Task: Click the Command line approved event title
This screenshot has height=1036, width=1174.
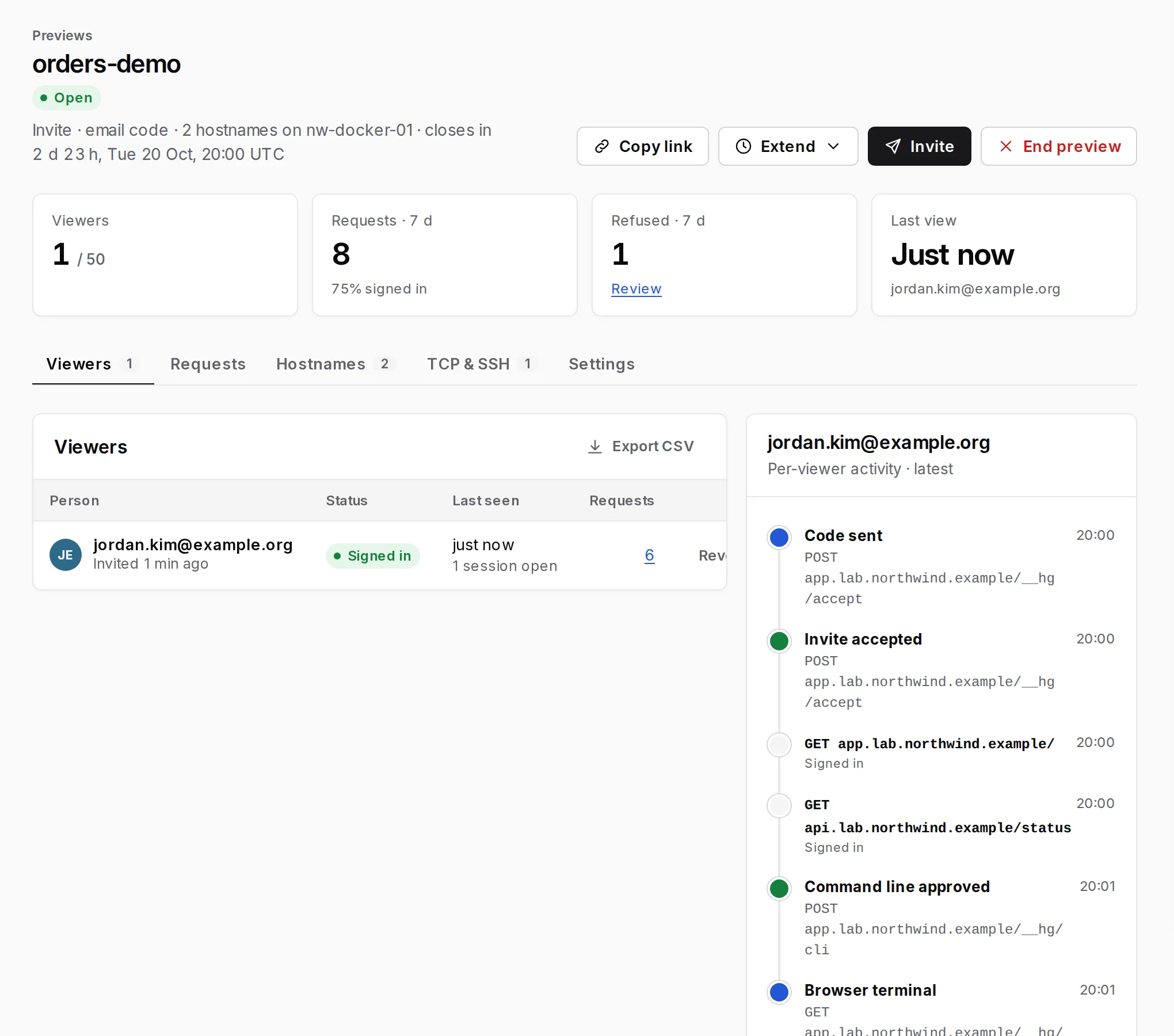Action: 897,887
